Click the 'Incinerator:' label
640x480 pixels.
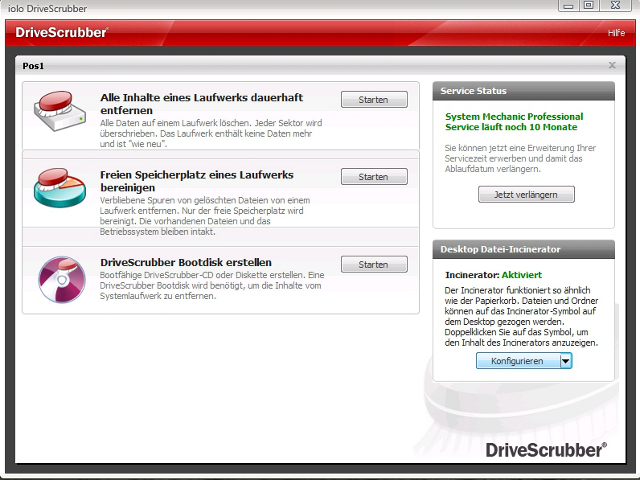click(472, 275)
